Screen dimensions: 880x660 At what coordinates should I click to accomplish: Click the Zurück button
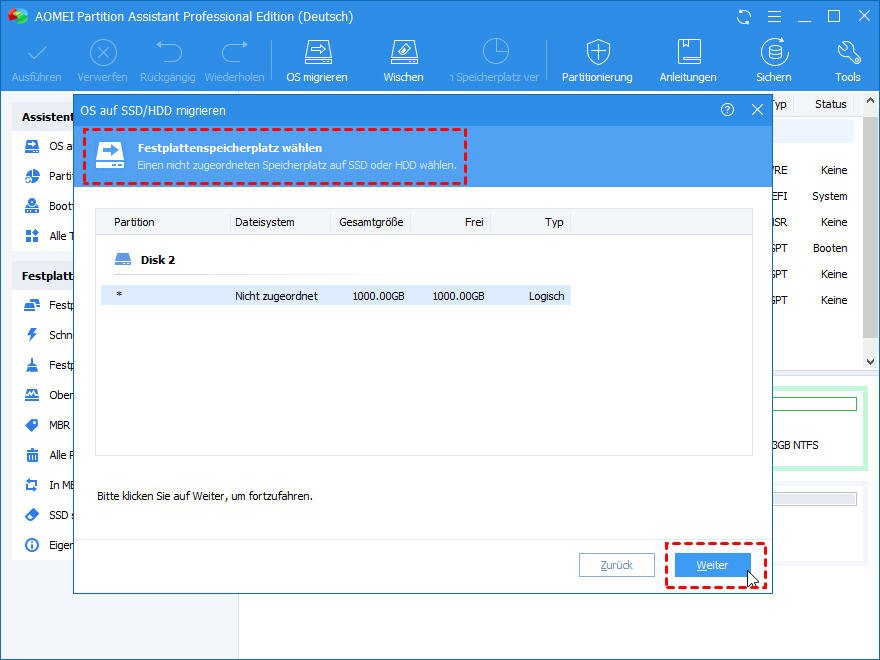[616, 565]
